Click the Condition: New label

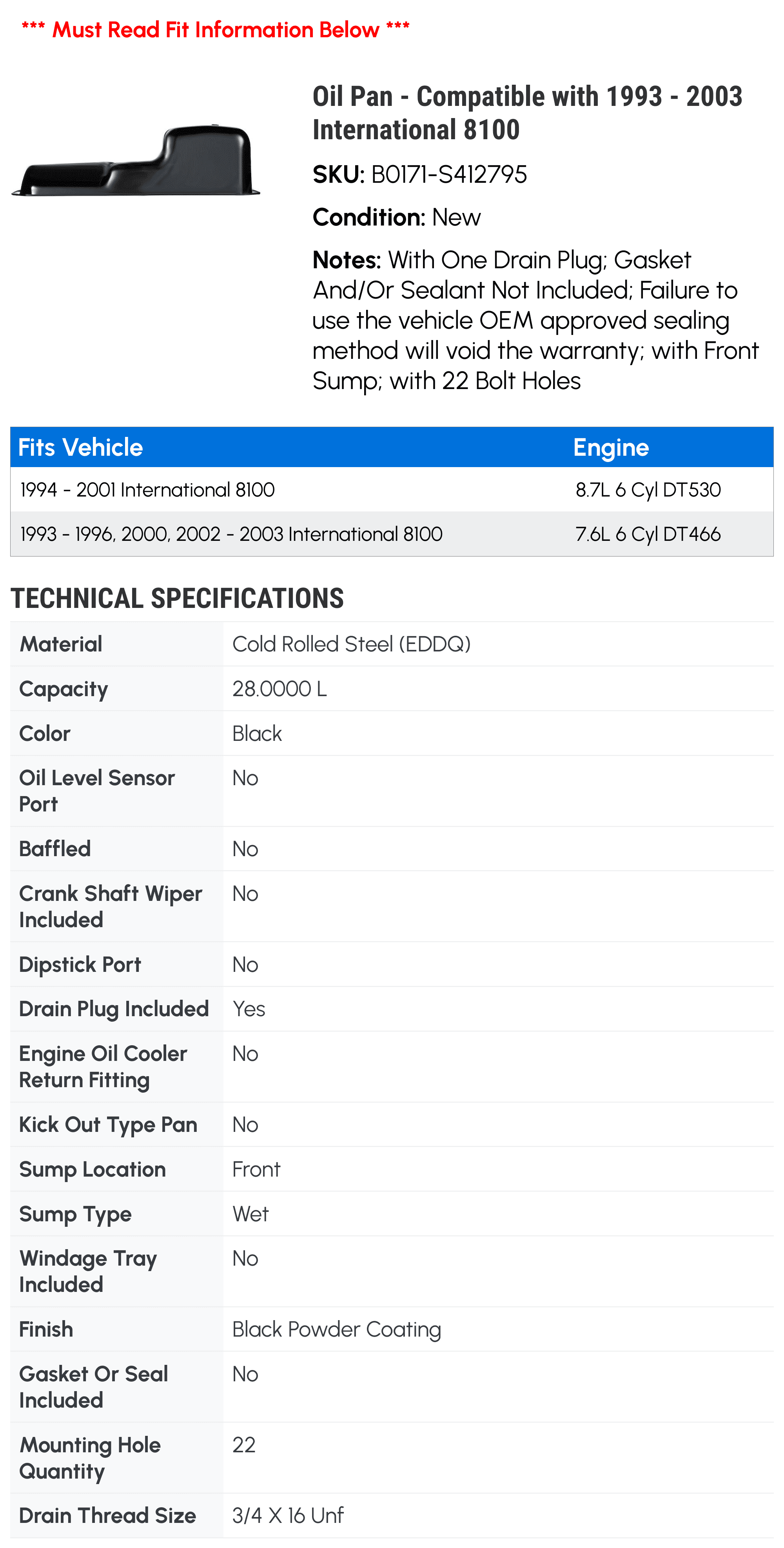click(x=396, y=217)
